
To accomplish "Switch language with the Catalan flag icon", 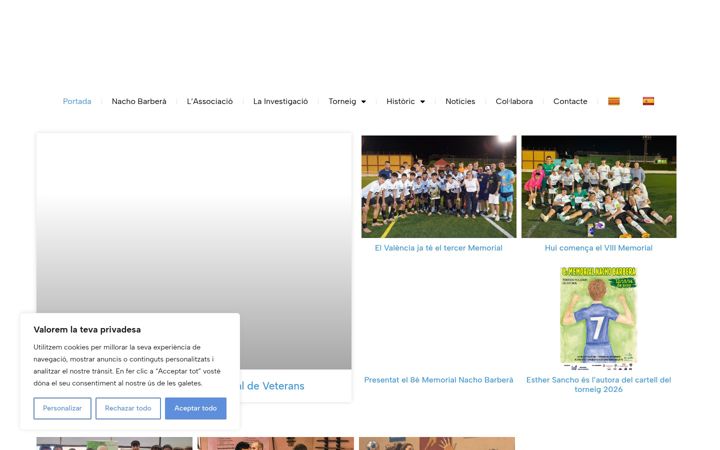I will tap(613, 101).
